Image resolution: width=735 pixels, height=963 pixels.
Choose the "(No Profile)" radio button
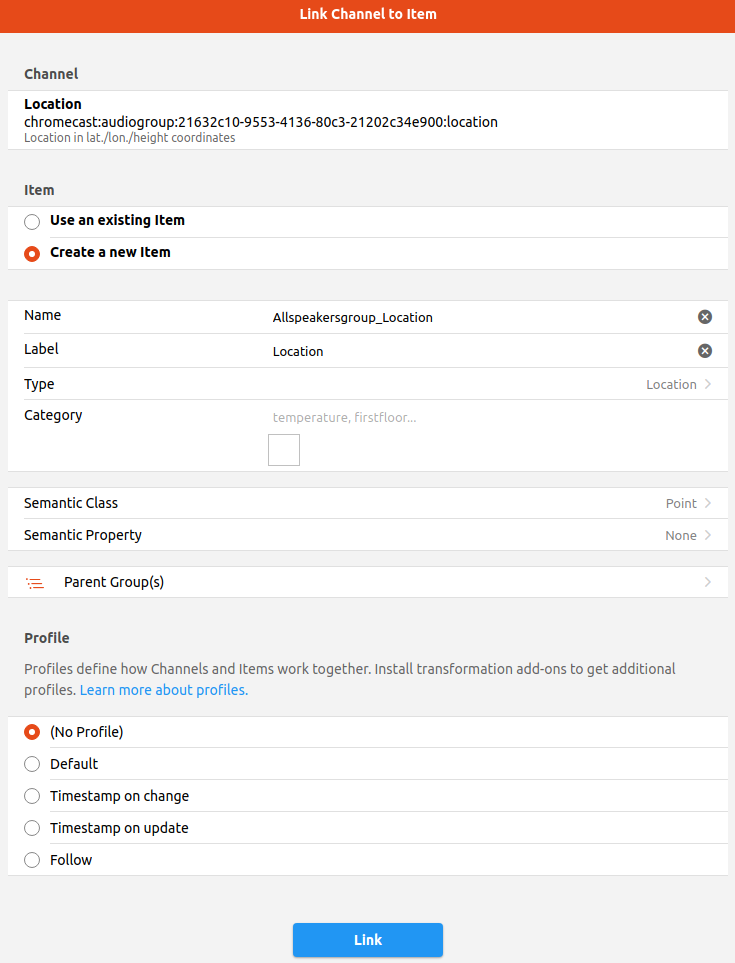(32, 732)
